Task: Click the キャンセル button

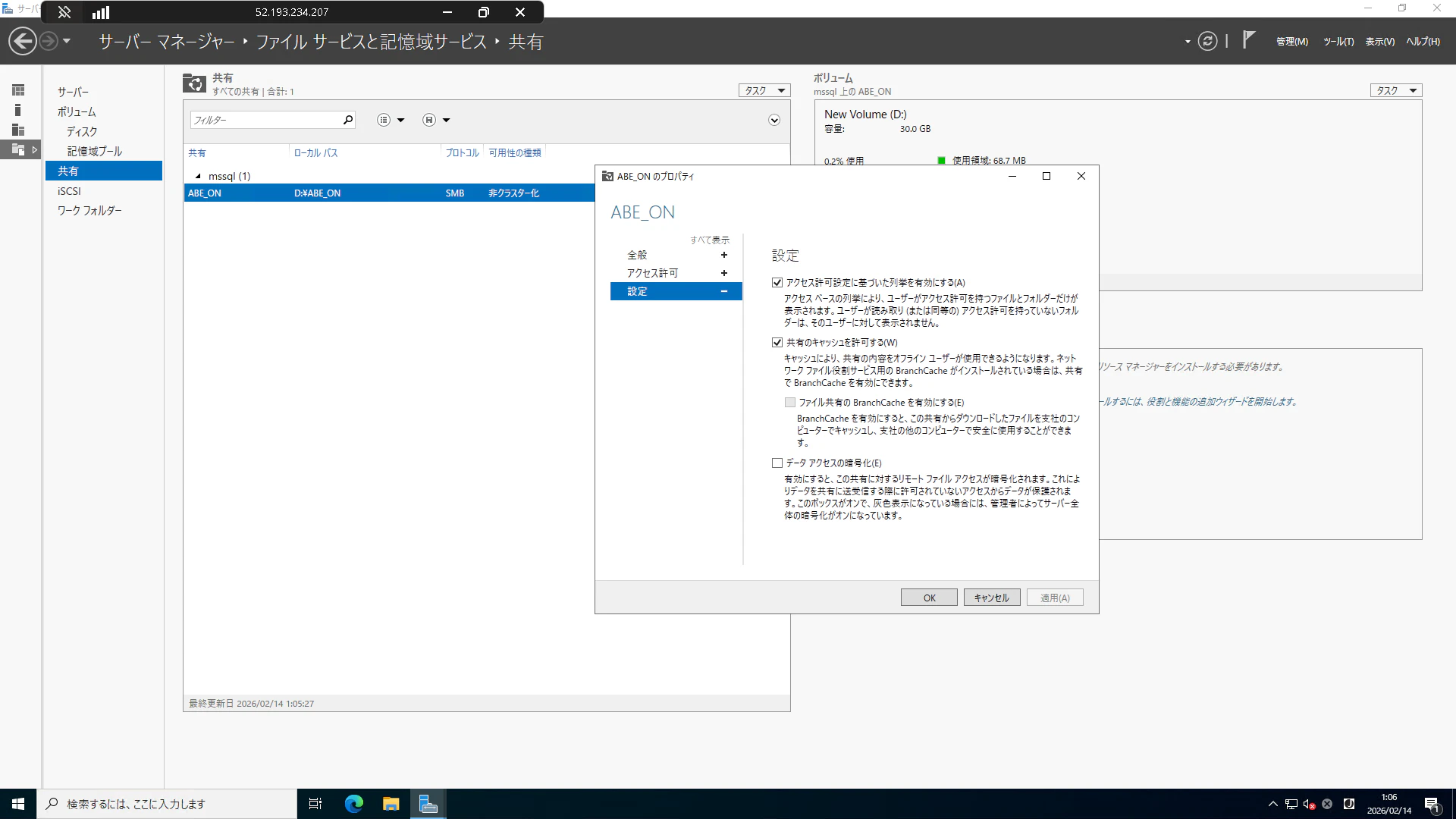Action: point(991,598)
